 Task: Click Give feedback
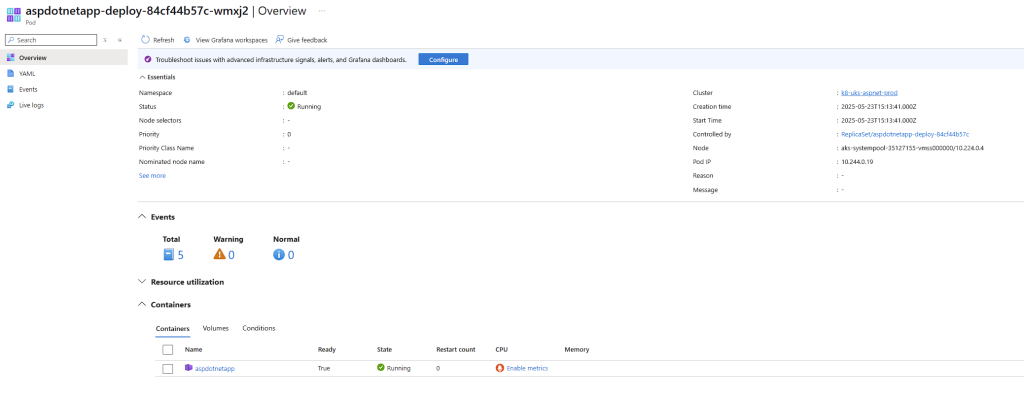tap(307, 40)
